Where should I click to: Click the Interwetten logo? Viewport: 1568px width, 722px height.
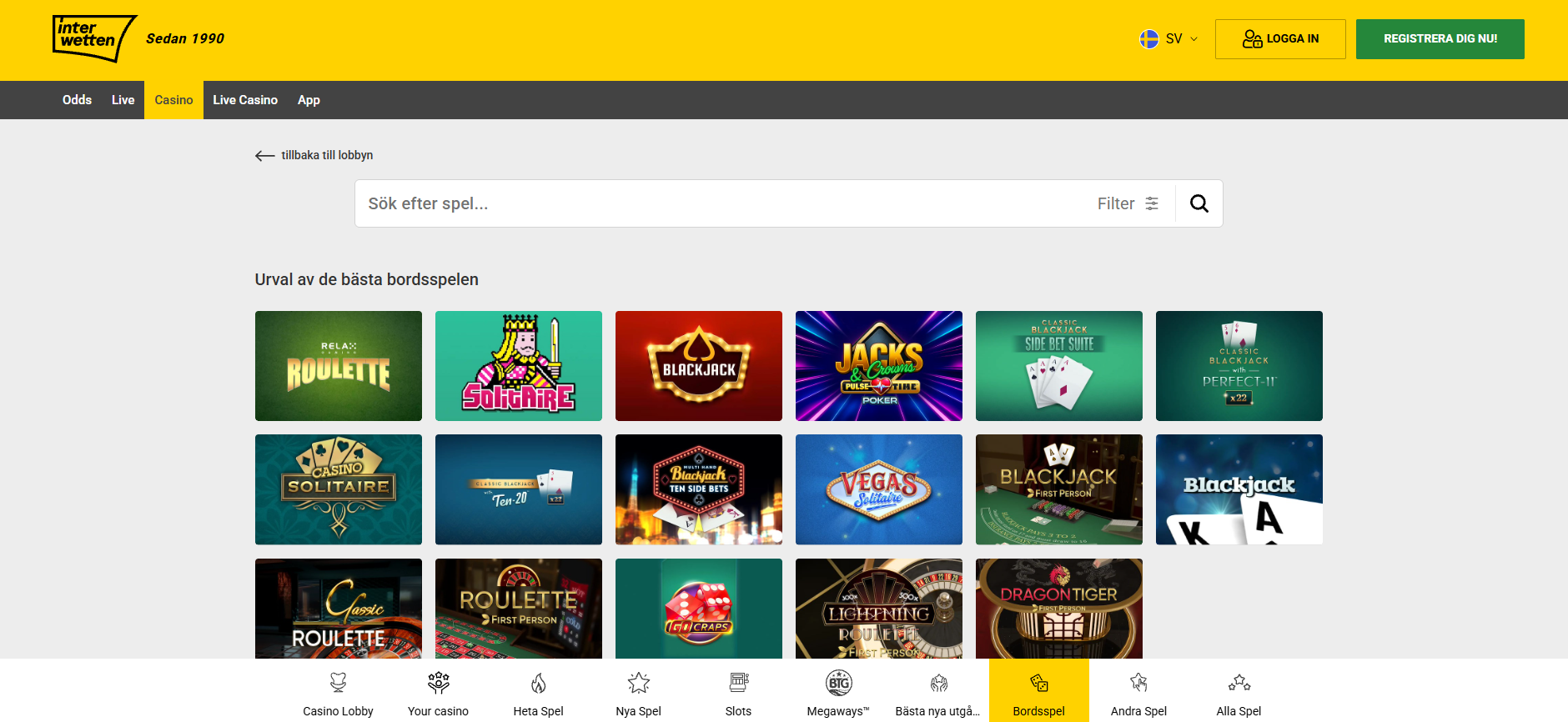[94, 38]
